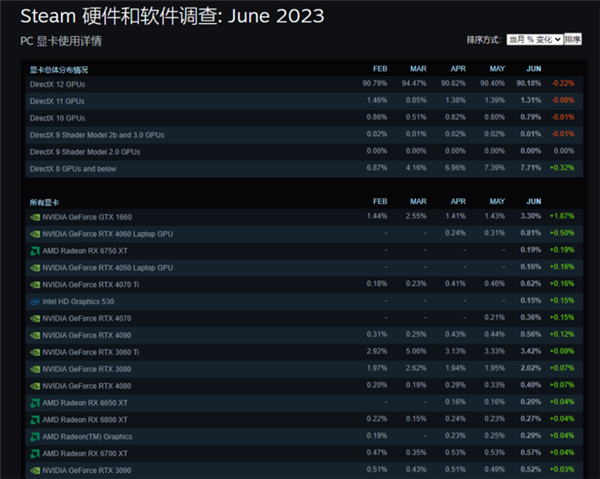The image size is (600, 479).
Task: Click the +0.32% change for DirectX 8 GPUs
Action: coord(562,168)
